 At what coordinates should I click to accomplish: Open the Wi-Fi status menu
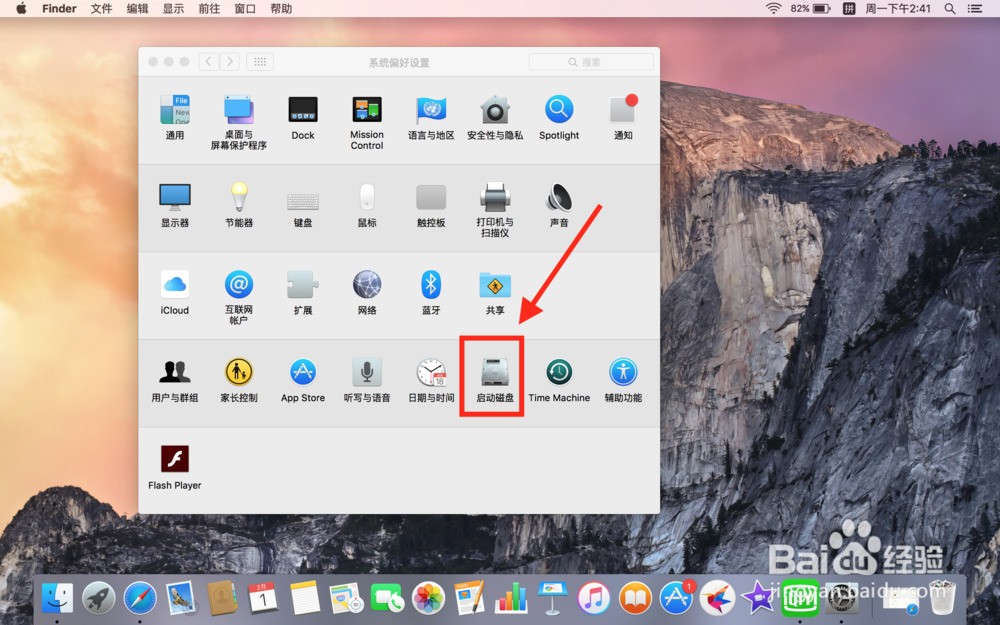tap(773, 9)
